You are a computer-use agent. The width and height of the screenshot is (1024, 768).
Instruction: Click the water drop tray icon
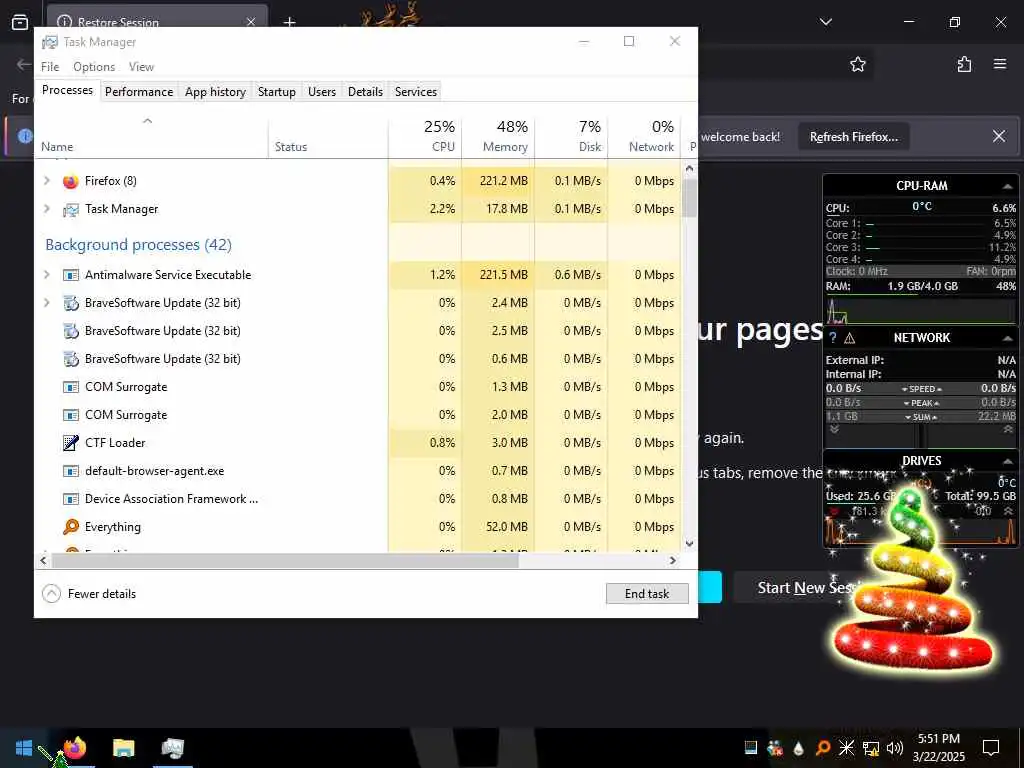click(799, 748)
